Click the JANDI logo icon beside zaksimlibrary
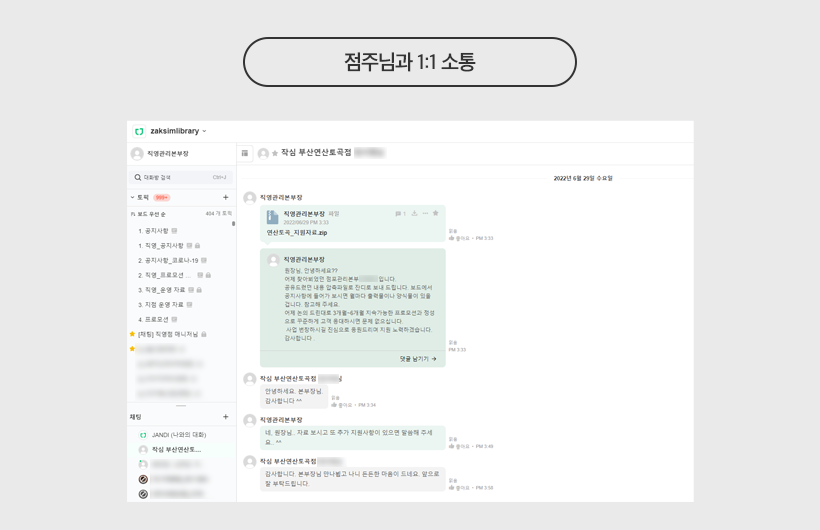This screenshot has height=530, width=820. click(140, 131)
